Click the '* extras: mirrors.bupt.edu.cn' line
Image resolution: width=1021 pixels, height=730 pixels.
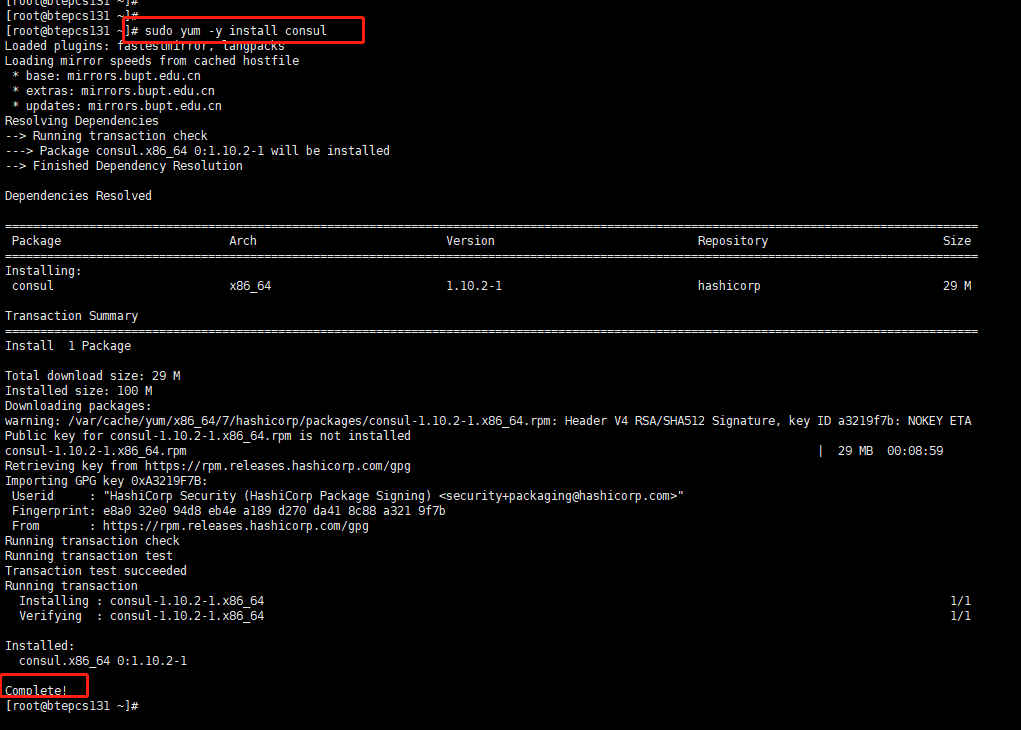coord(113,91)
